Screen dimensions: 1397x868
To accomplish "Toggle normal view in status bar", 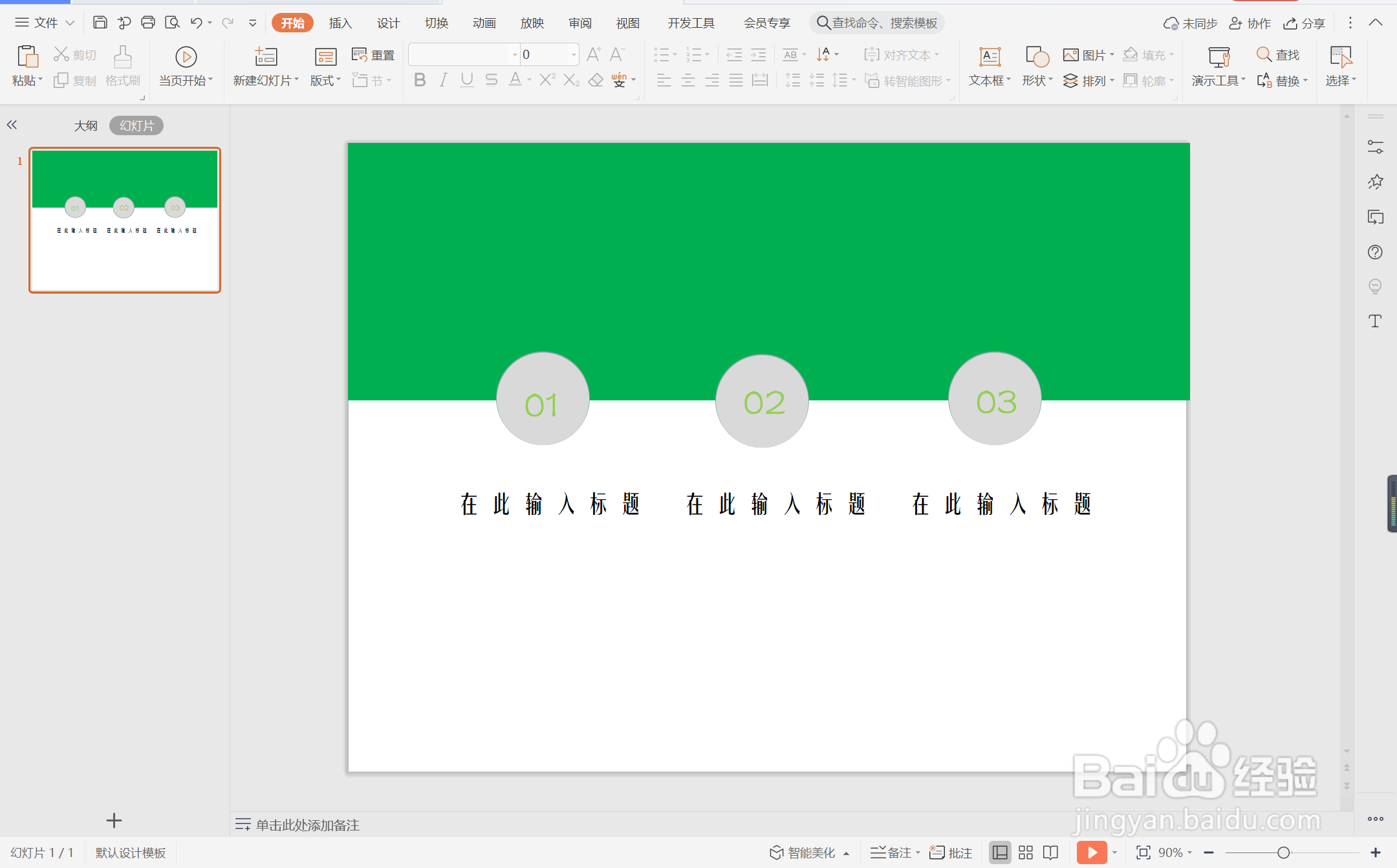I will coord(1000,852).
